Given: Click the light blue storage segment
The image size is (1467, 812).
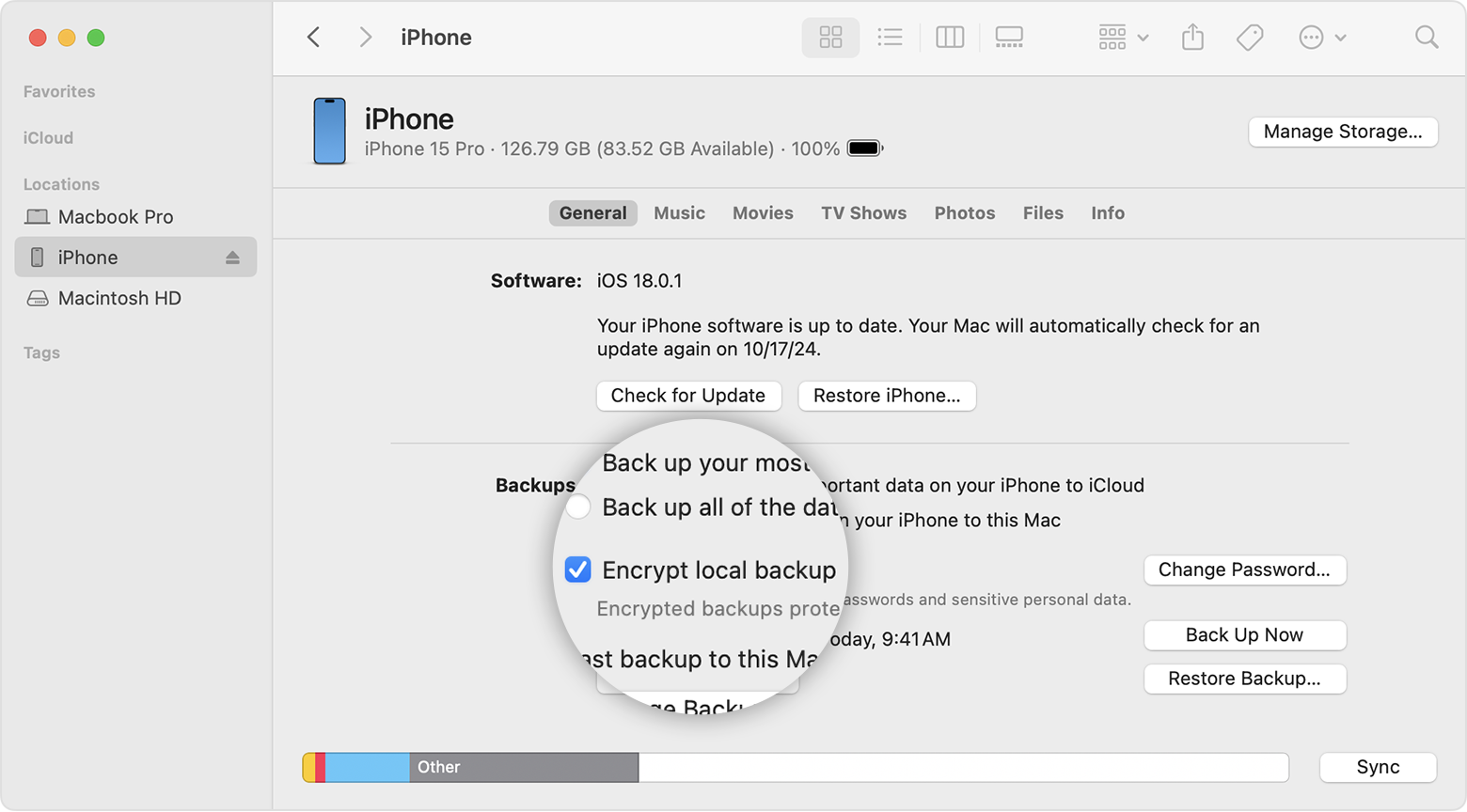Looking at the screenshot, I should [x=367, y=767].
